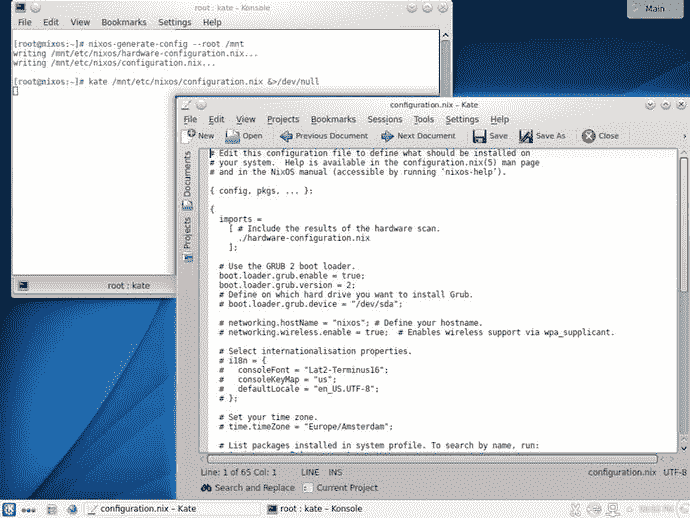The height and width of the screenshot is (518, 690).
Task: Click the file manager icon in the bottom panel
Action: 52,510
